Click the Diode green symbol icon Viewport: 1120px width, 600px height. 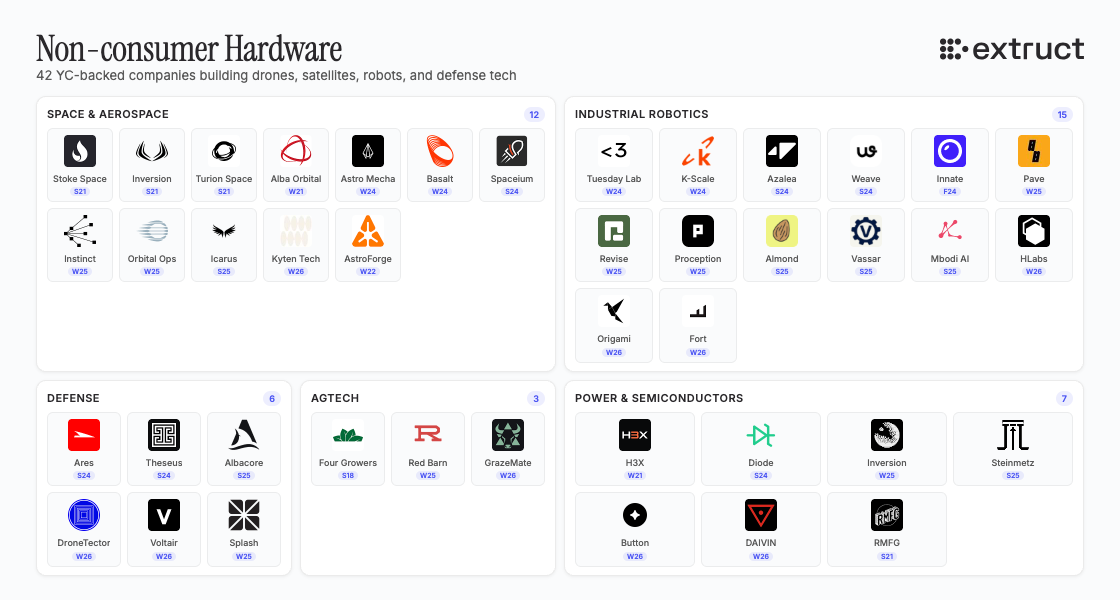pyautogui.click(x=761, y=435)
